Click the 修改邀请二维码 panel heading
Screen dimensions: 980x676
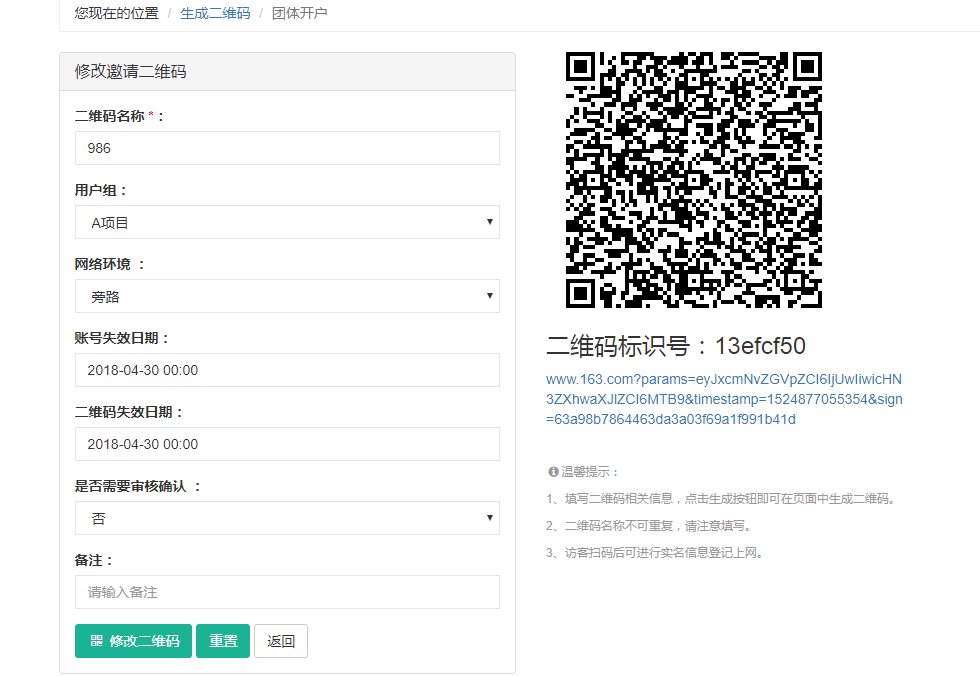(x=131, y=71)
